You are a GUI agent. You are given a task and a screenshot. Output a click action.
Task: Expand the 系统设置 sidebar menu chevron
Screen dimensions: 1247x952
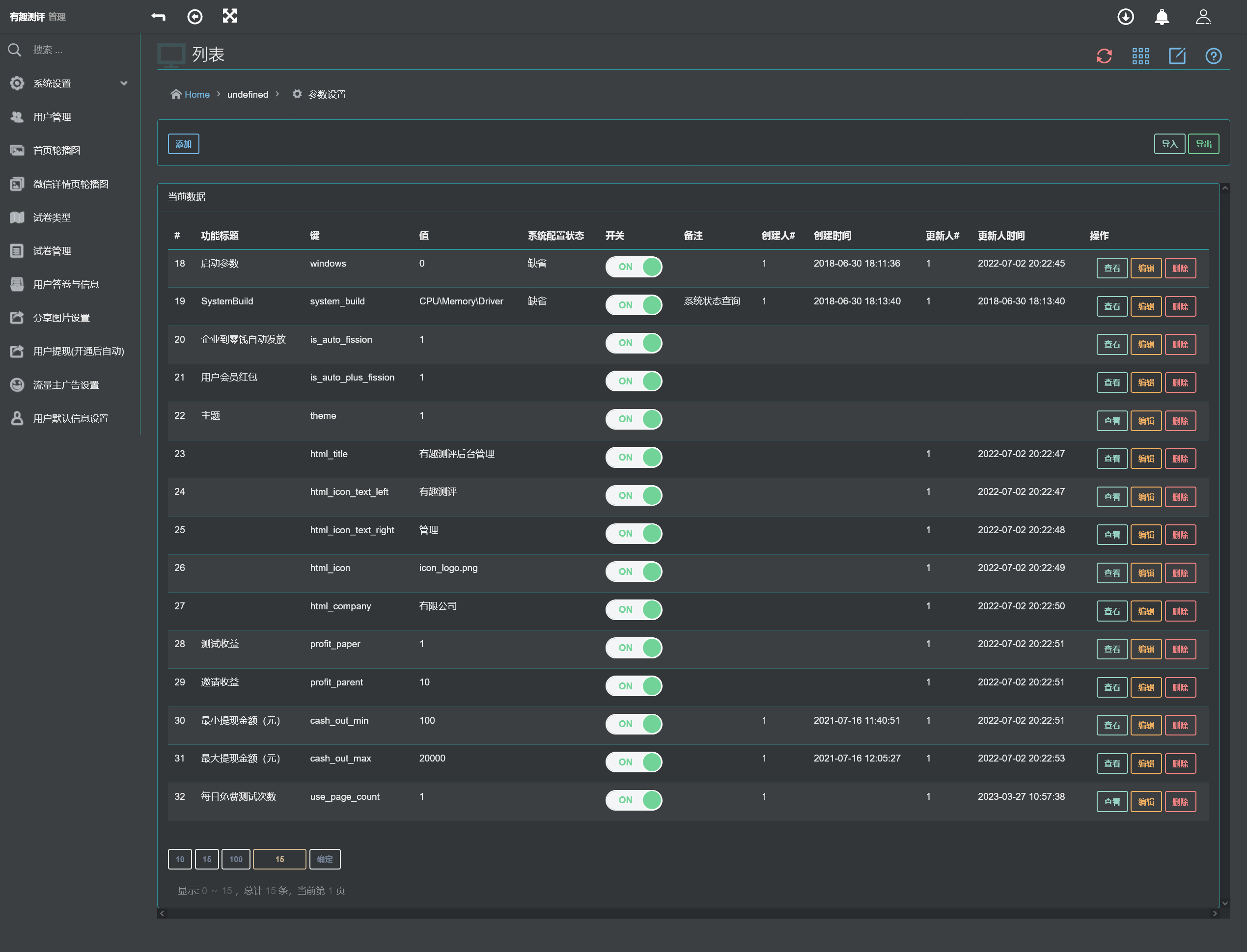[124, 83]
